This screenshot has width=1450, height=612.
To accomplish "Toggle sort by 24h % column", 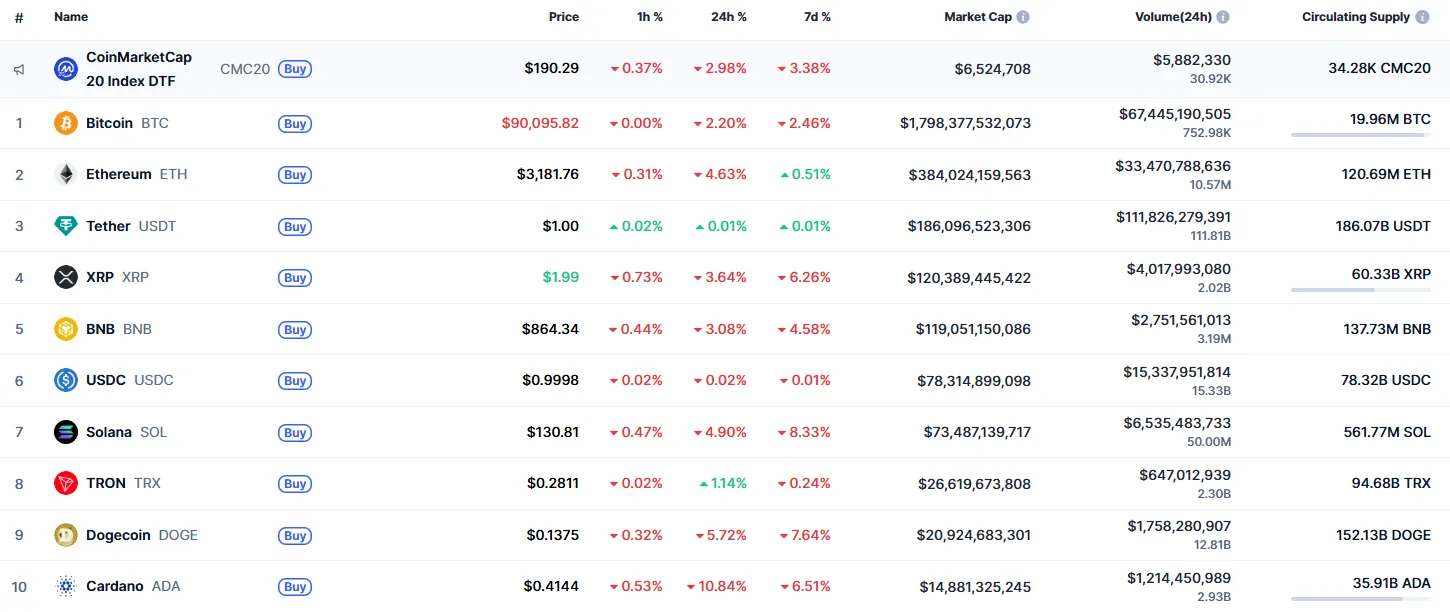I will point(729,17).
